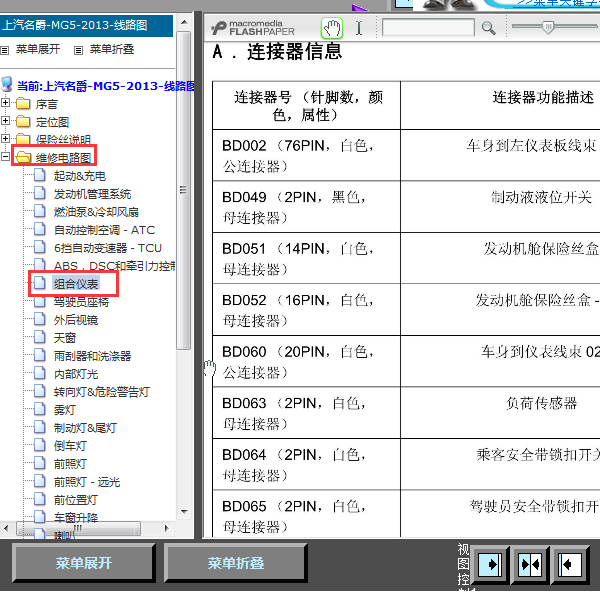Viewport: 600px width, 592px height.
Task: Select the 维修电路图 folder
Action: coord(63,158)
